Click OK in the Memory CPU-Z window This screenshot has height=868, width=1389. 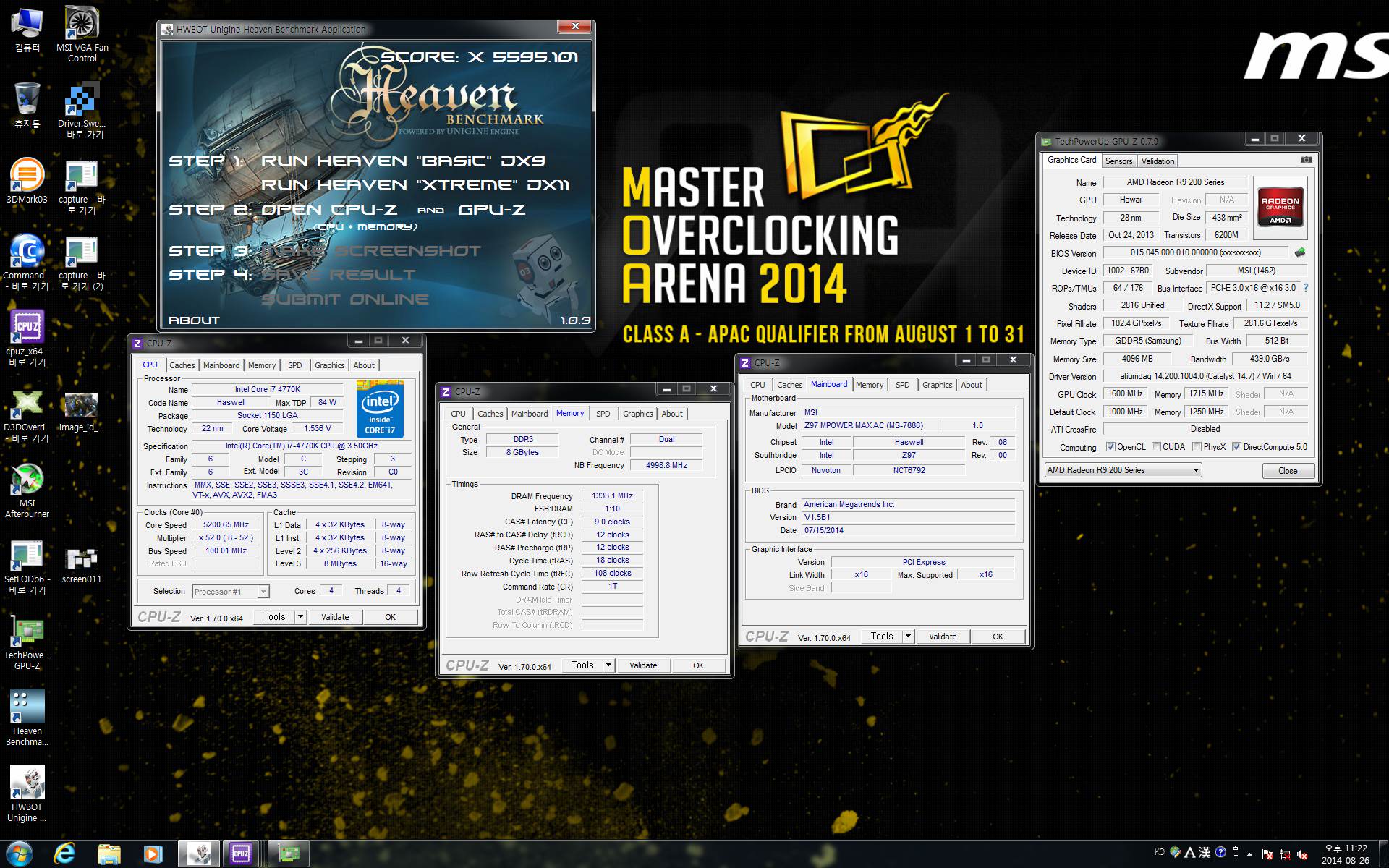698,665
